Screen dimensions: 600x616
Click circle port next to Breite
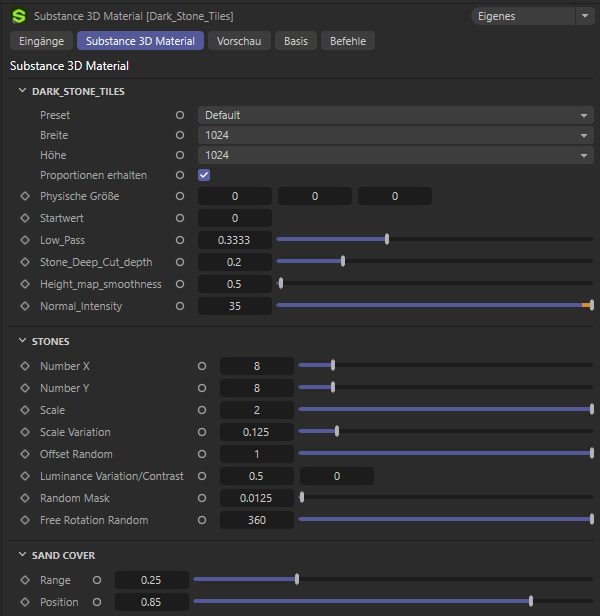pyautogui.click(x=180, y=135)
